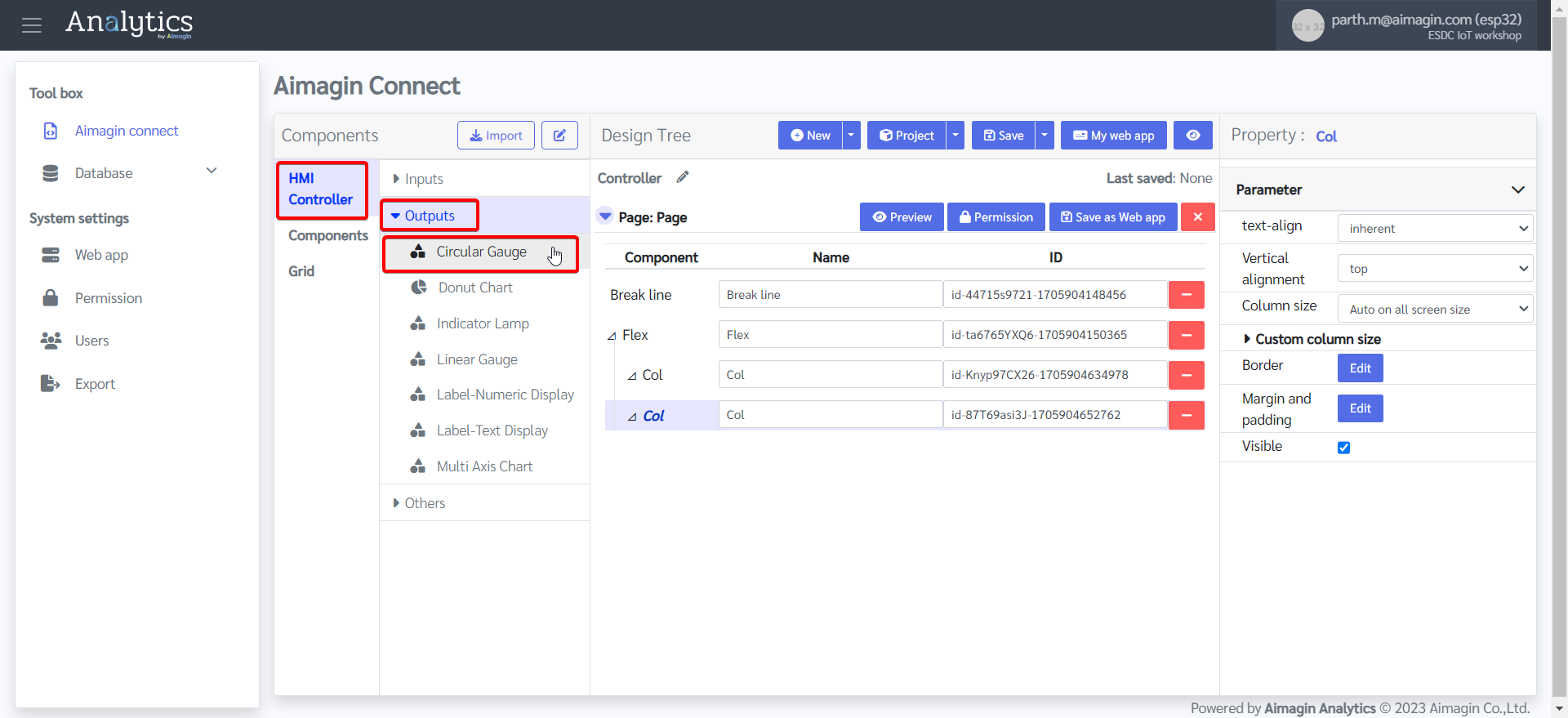Collapse the Page section blue arrow
This screenshot has width=1568, height=718.
[605, 216]
